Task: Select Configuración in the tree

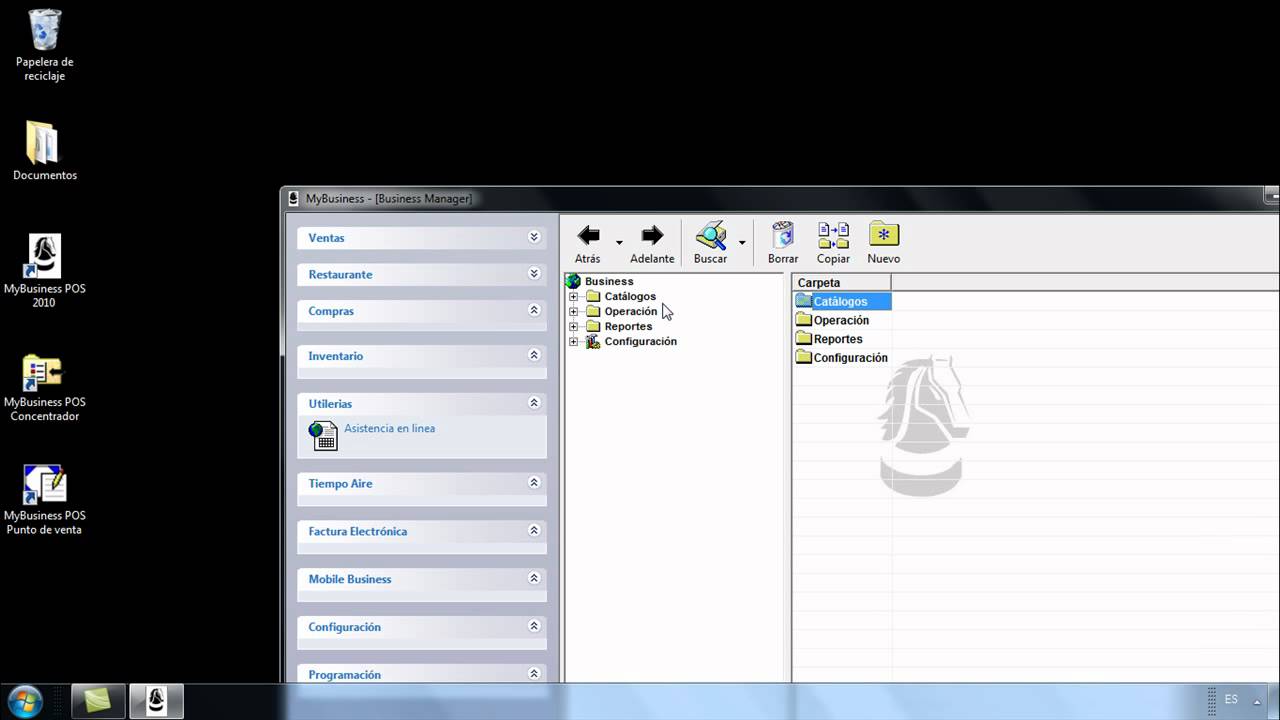Action: [x=640, y=341]
